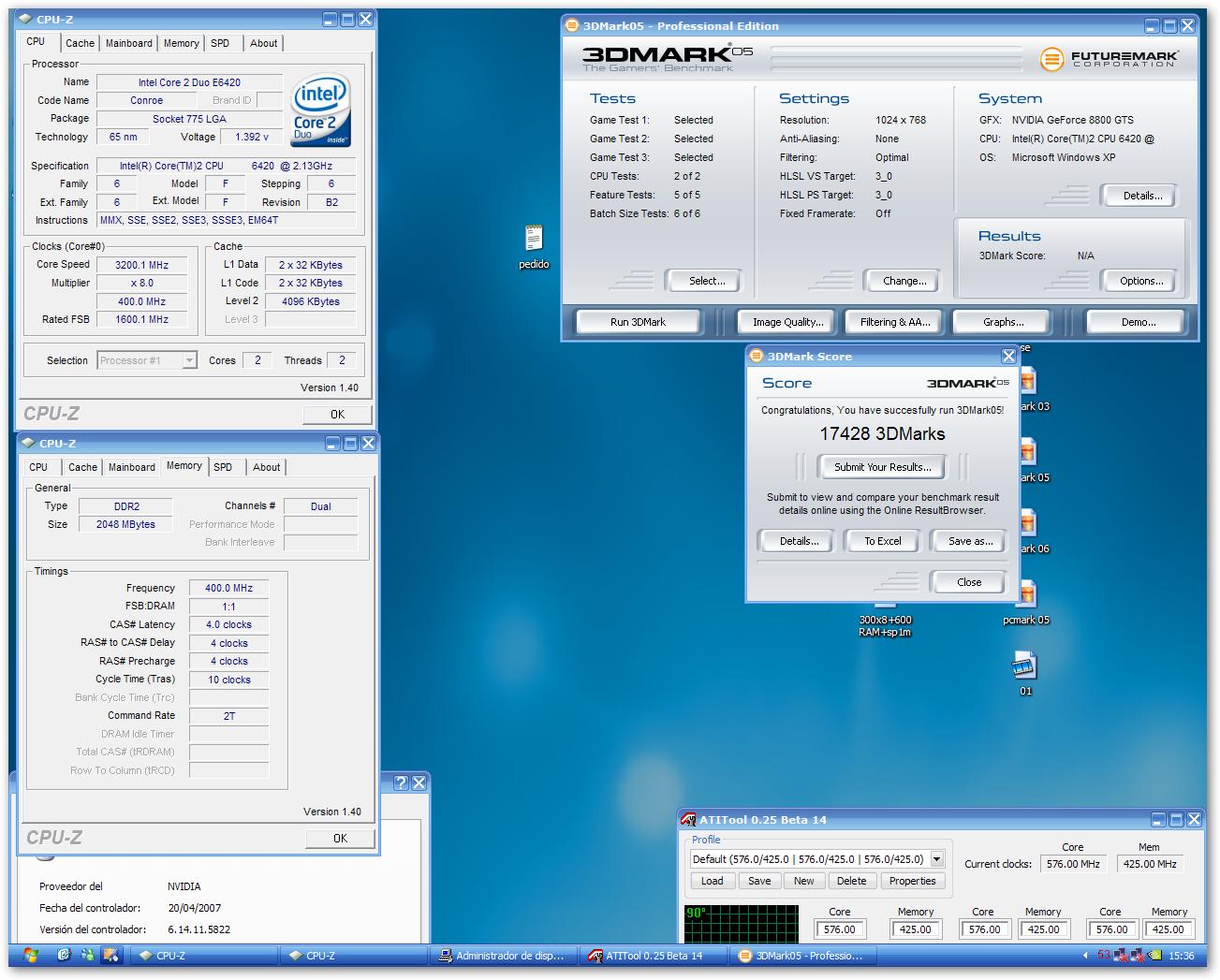Switch to ATITool 0.25 Beta 14 taskbar button

point(654,956)
